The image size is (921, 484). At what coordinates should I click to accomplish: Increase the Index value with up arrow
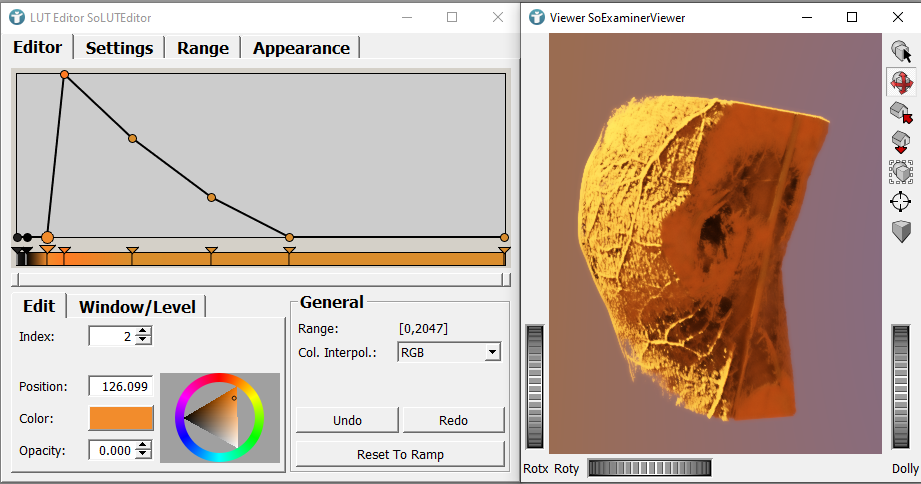(x=144, y=331)
